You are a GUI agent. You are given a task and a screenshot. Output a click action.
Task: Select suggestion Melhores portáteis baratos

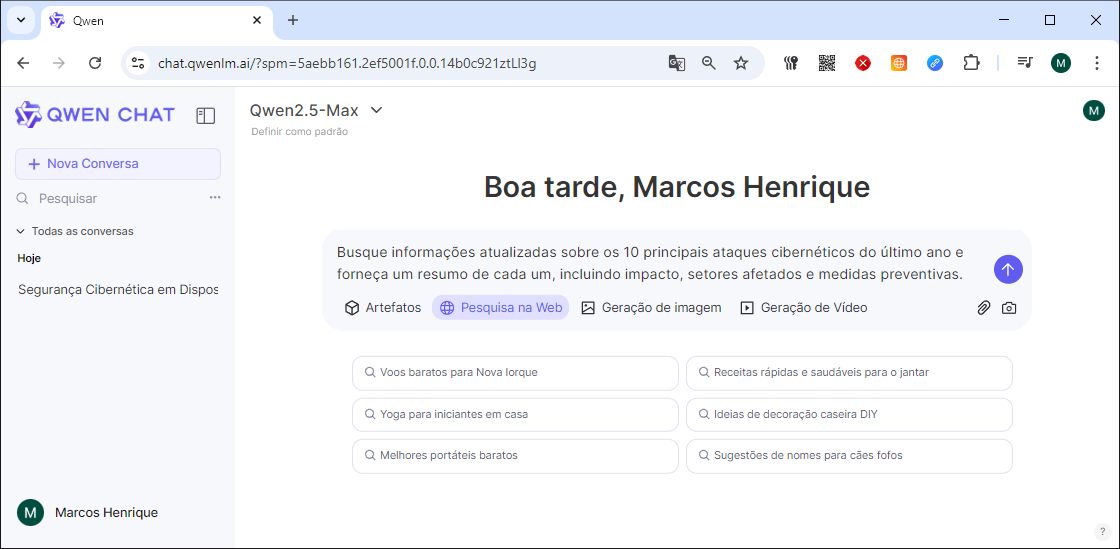pos(515,455)
